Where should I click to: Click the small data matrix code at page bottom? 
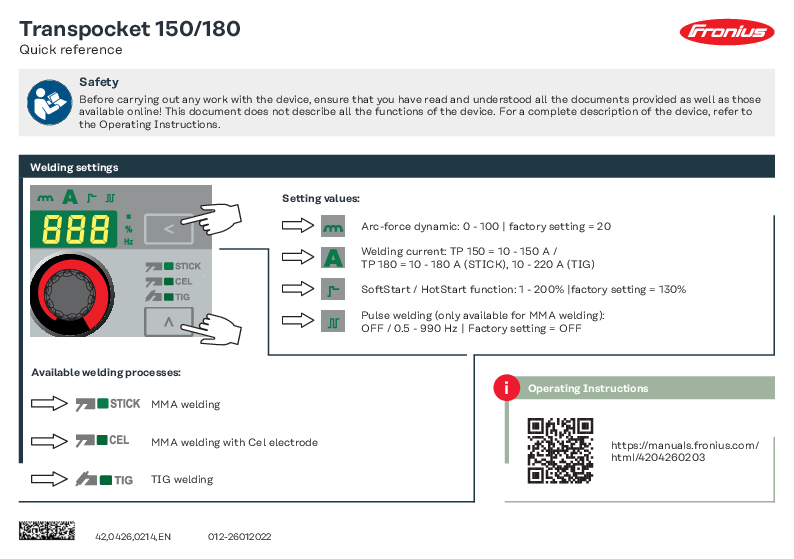coord(47,530)
